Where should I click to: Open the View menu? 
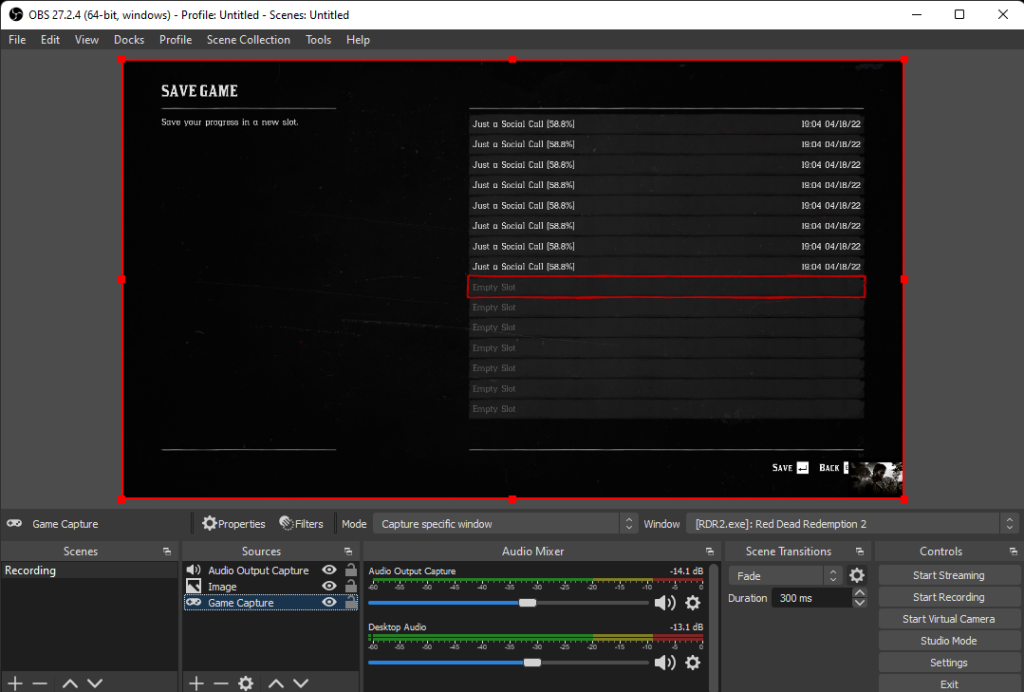(x=87, y=40)
